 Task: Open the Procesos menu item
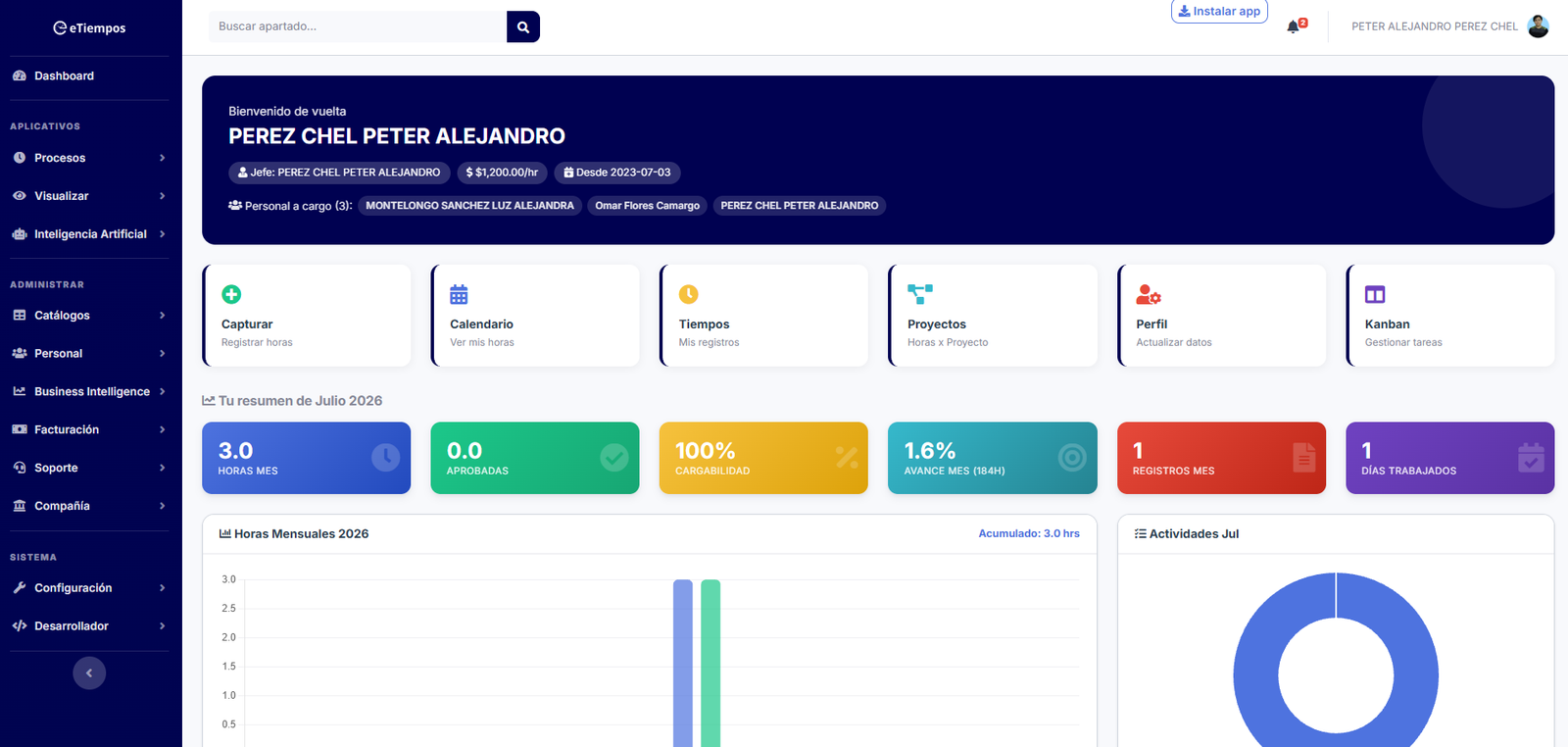(x=89, y=158)
